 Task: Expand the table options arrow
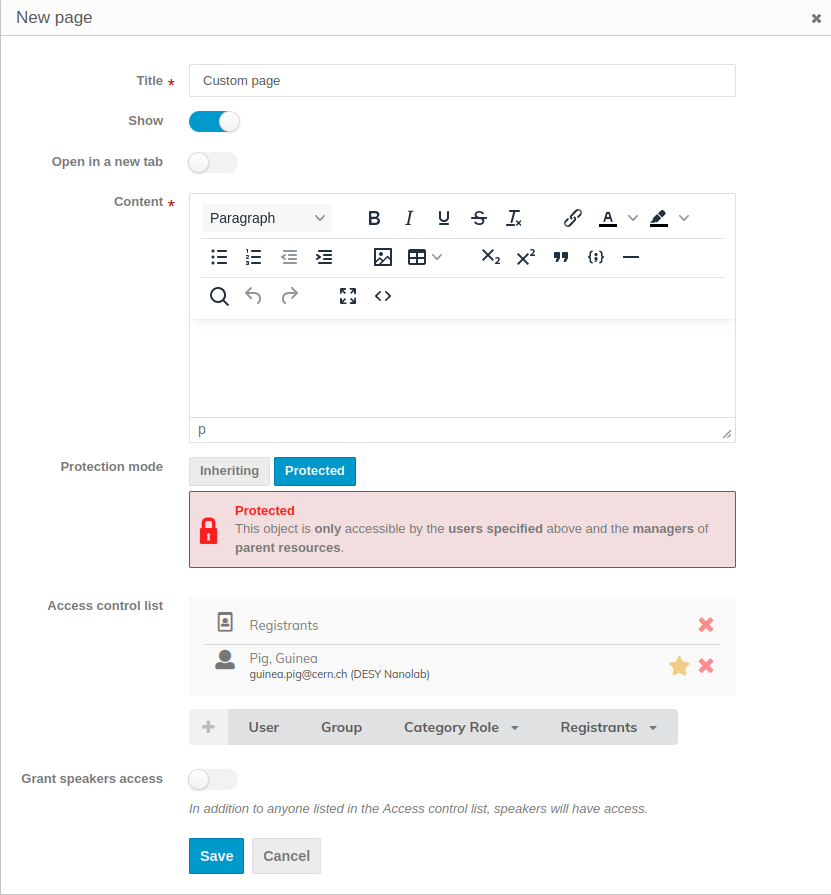pyautogui.click(x=437, y=257)
